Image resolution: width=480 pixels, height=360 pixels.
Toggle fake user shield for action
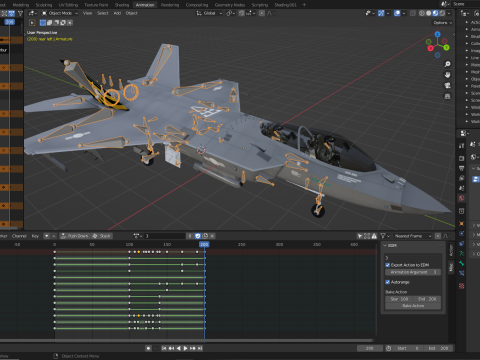click(198, 236)
